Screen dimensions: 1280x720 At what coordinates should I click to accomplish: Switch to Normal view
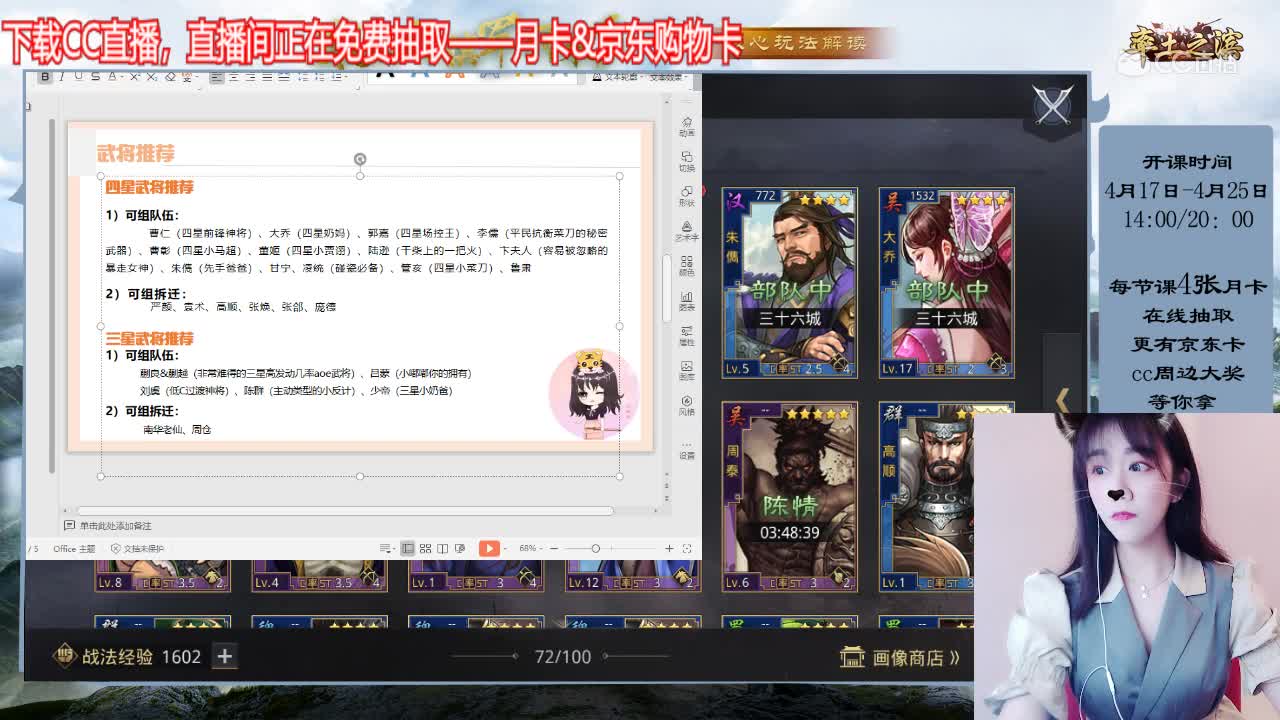pos(407,548)
